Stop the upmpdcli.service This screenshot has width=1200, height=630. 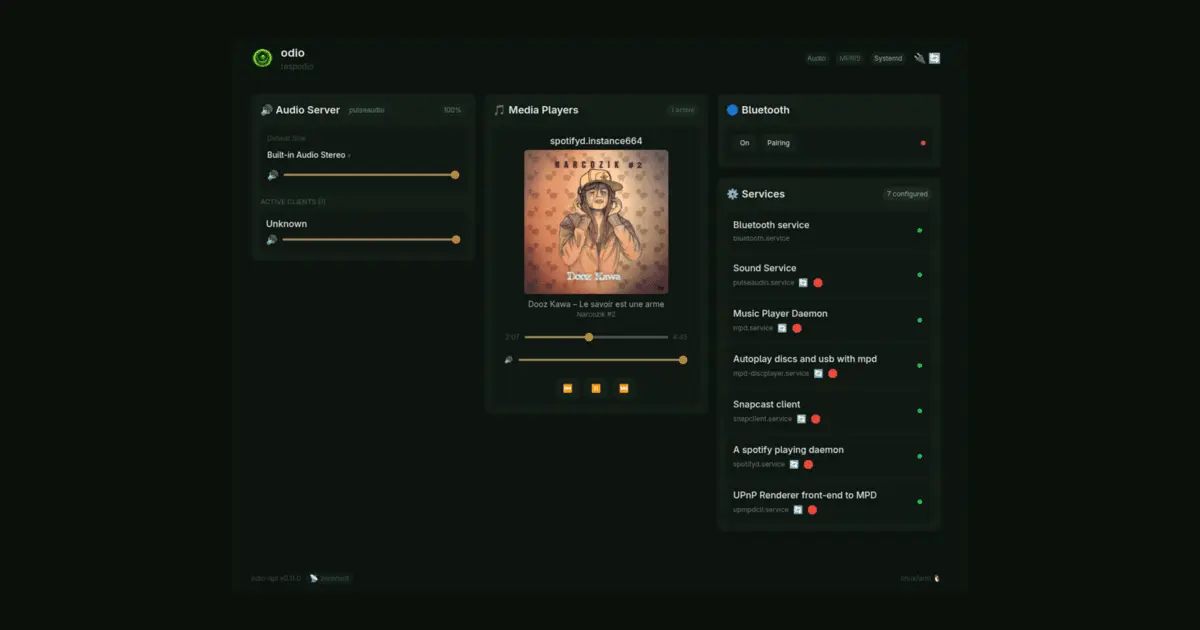tap(813, 510)
